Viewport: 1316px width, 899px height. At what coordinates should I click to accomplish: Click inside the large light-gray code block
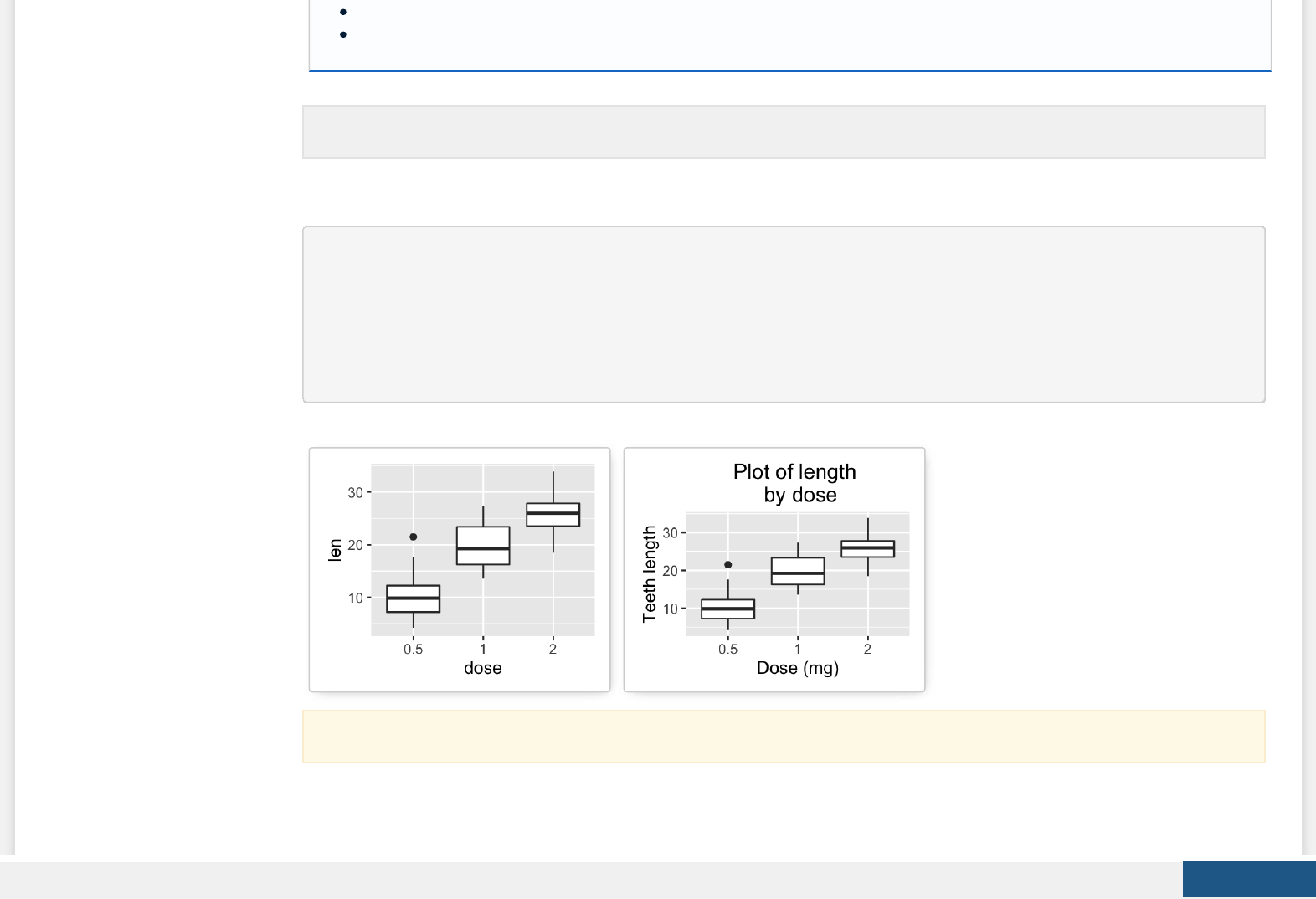tap(783, 314)
